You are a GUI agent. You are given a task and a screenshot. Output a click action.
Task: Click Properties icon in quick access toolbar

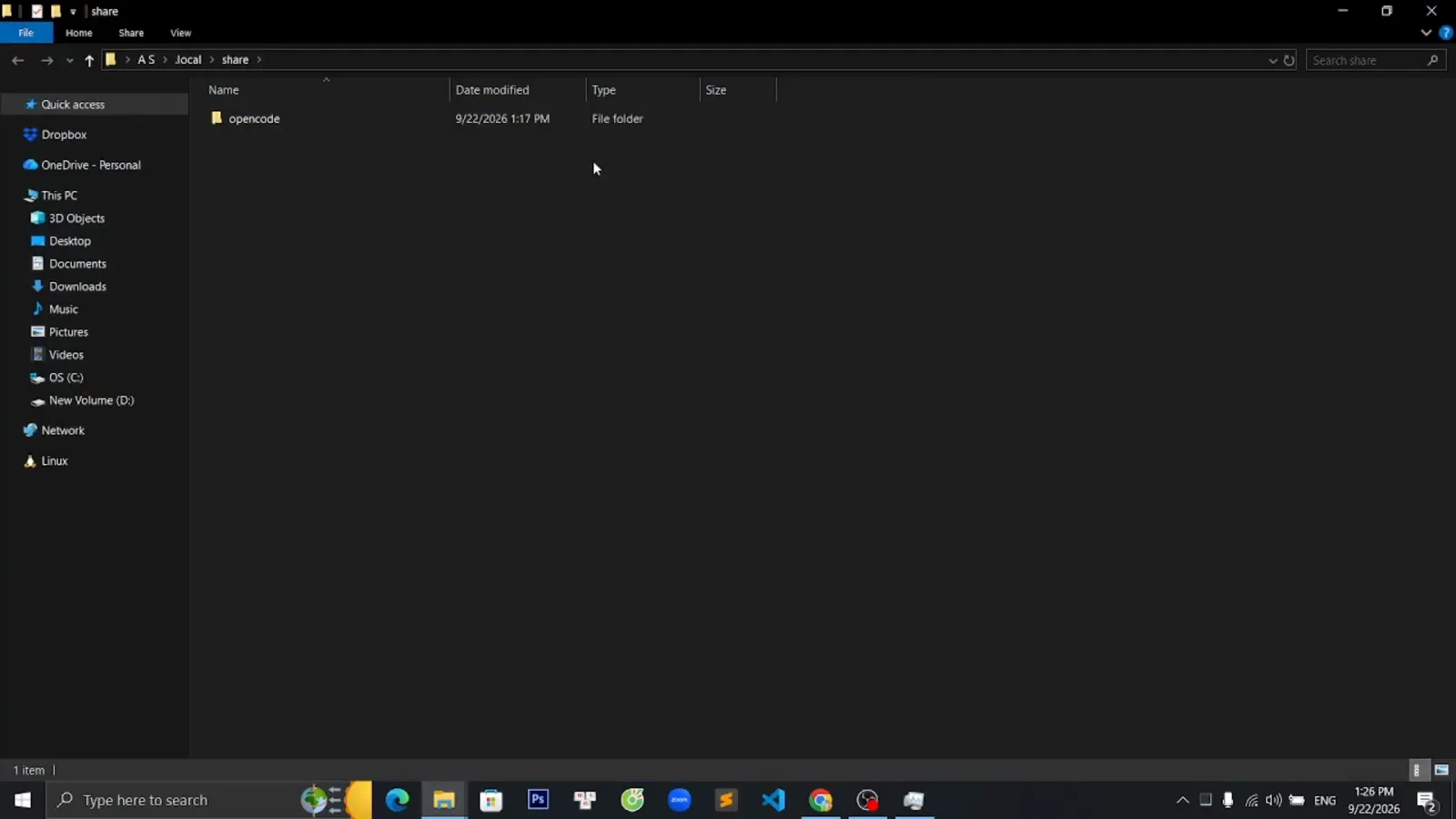[x=37, y=11]
